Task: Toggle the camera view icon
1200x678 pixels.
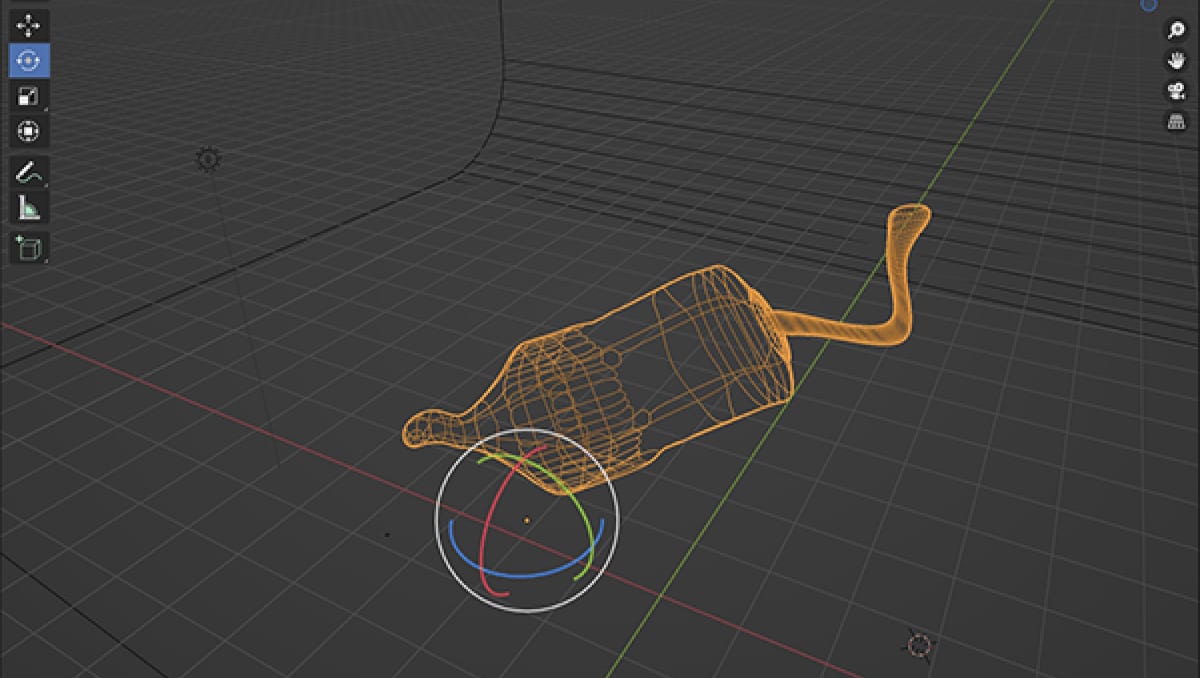Action: (x=1176, y=91)
